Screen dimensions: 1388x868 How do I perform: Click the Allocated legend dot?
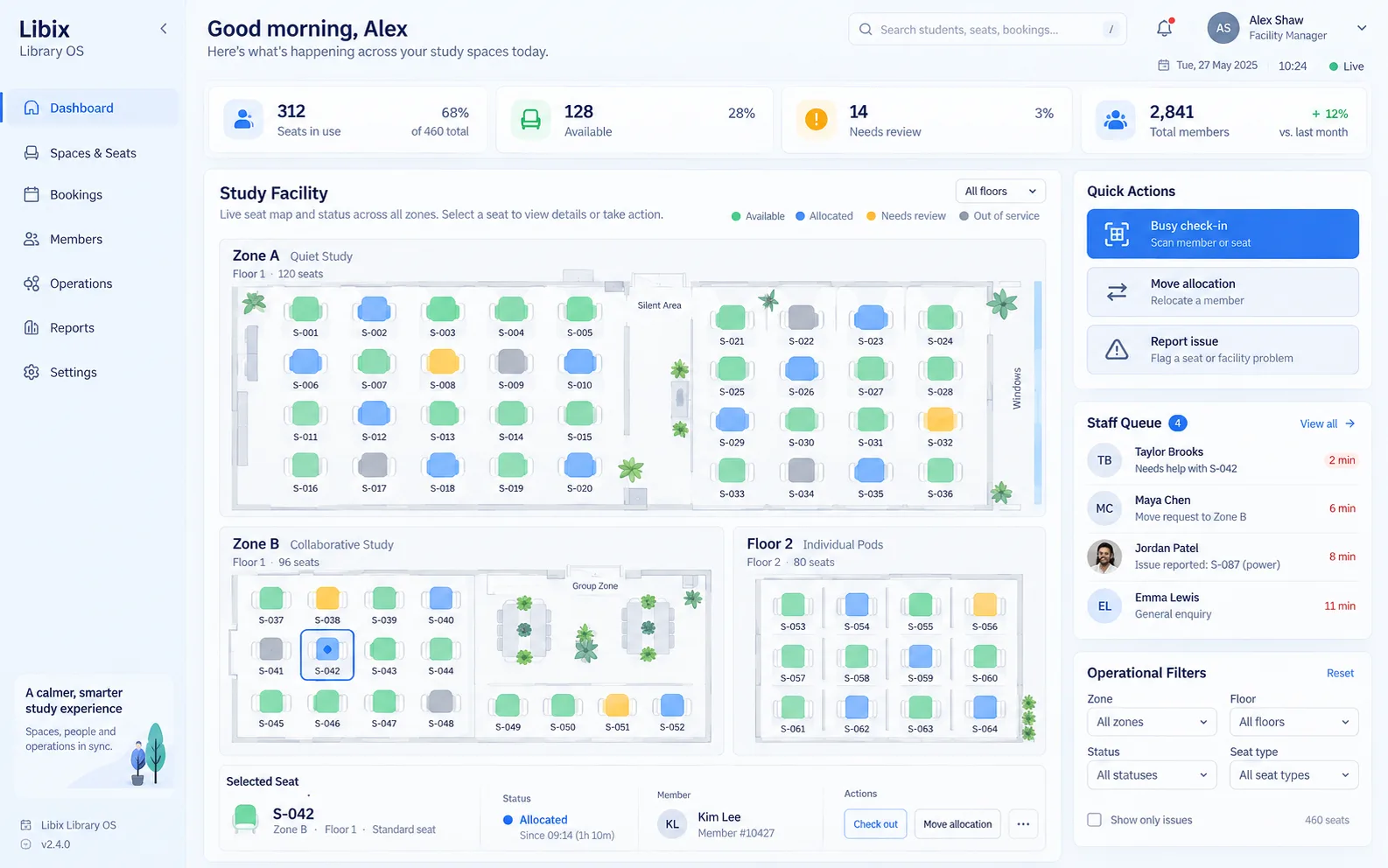(800, 216)
